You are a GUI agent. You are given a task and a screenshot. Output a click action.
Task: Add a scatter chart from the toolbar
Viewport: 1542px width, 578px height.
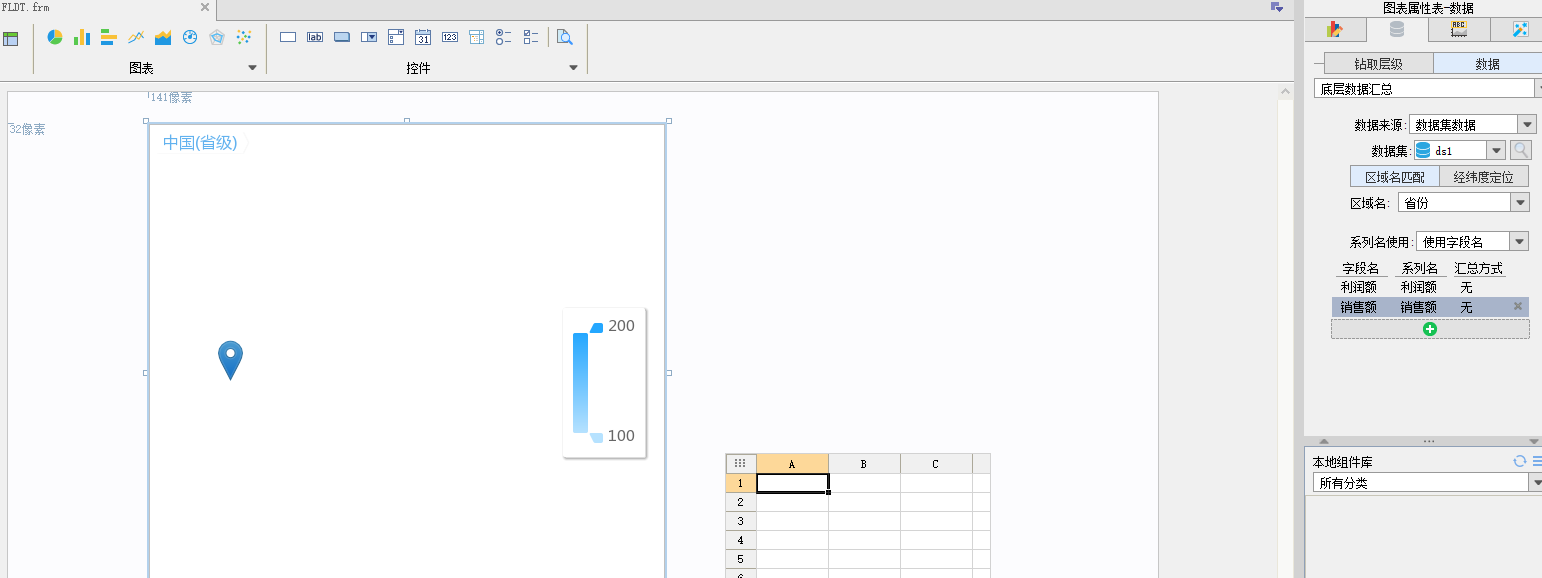click(x=244, y=37)
